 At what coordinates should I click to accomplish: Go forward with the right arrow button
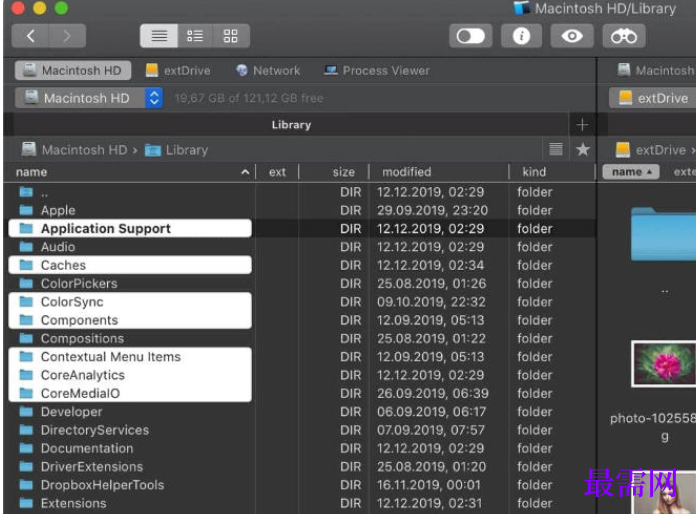(x=67, y=36)
